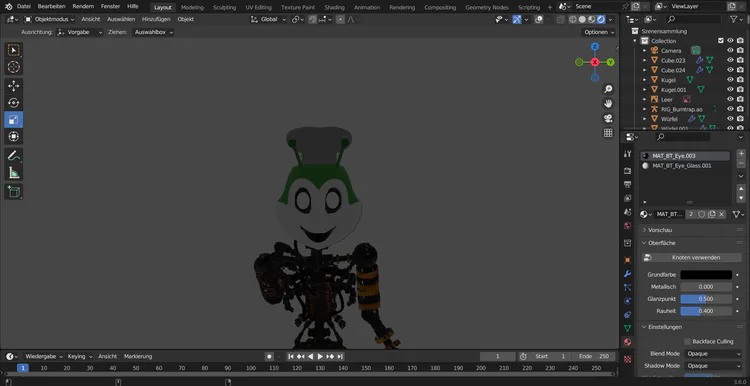Open the Modifier properties wrench tab

tap(628, 274)
